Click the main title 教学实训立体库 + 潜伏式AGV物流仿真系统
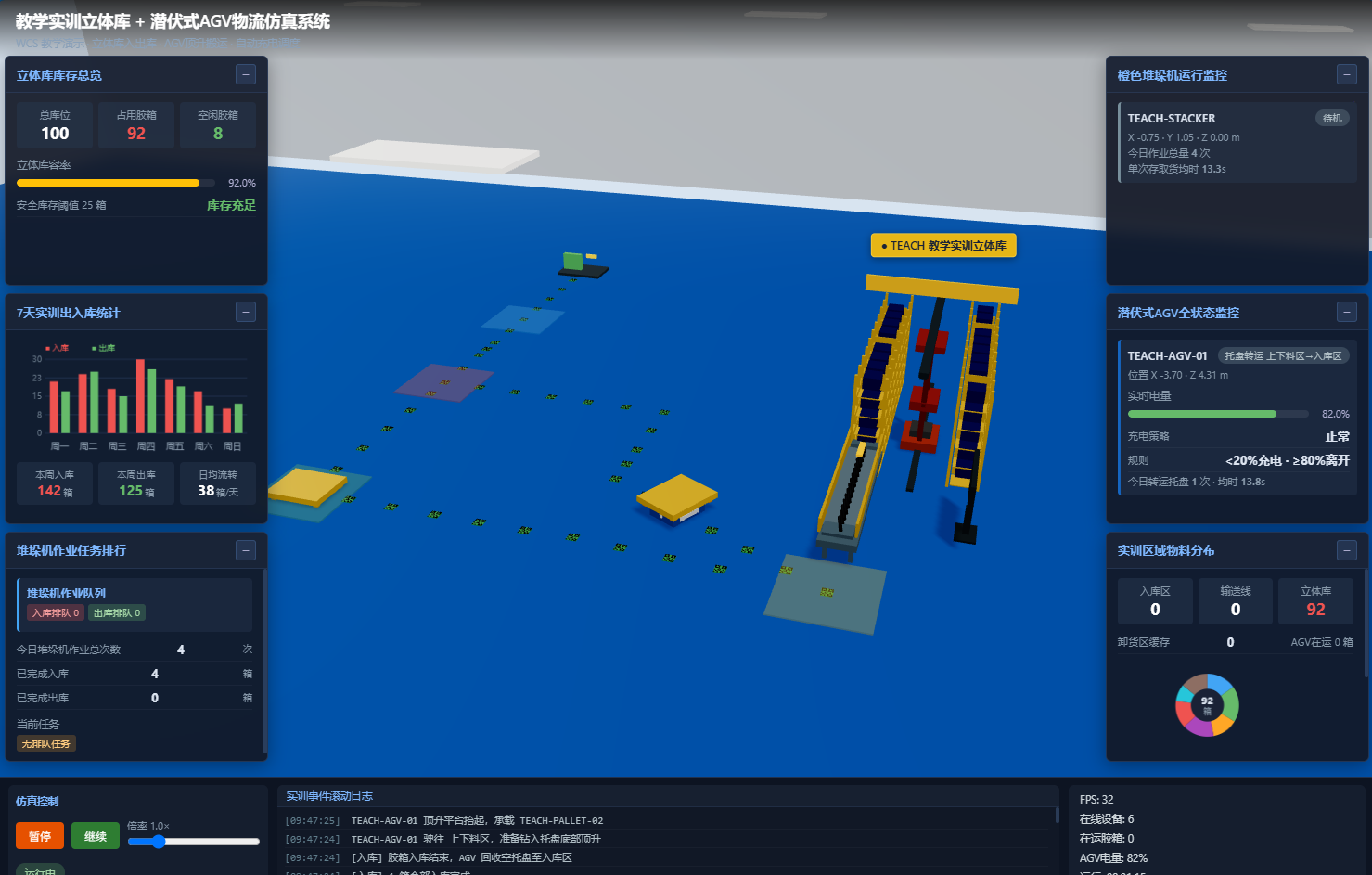The image size is (1372, 875). [x=173, y=21]
